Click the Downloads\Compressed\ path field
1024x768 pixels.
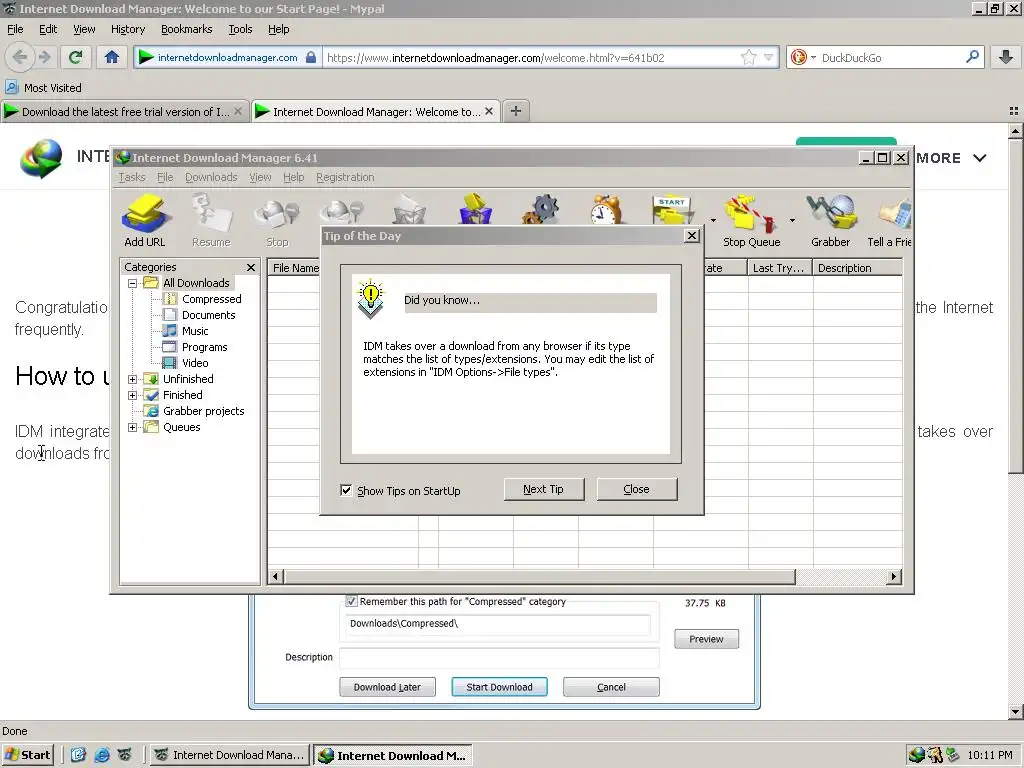point(498,624)
